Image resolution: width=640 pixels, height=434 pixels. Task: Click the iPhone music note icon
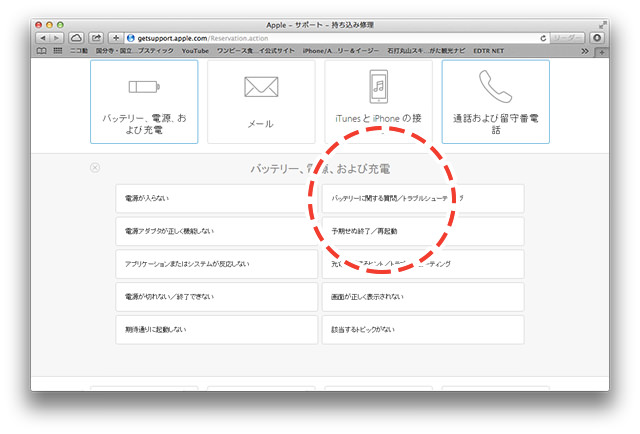379,87
